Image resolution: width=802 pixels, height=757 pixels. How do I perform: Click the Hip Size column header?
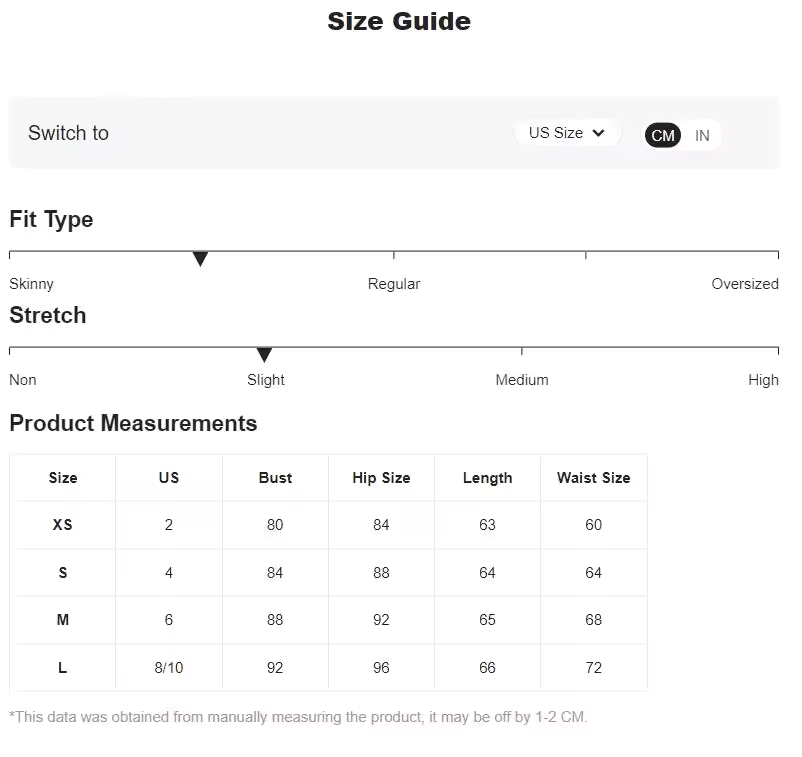(381, 478)
